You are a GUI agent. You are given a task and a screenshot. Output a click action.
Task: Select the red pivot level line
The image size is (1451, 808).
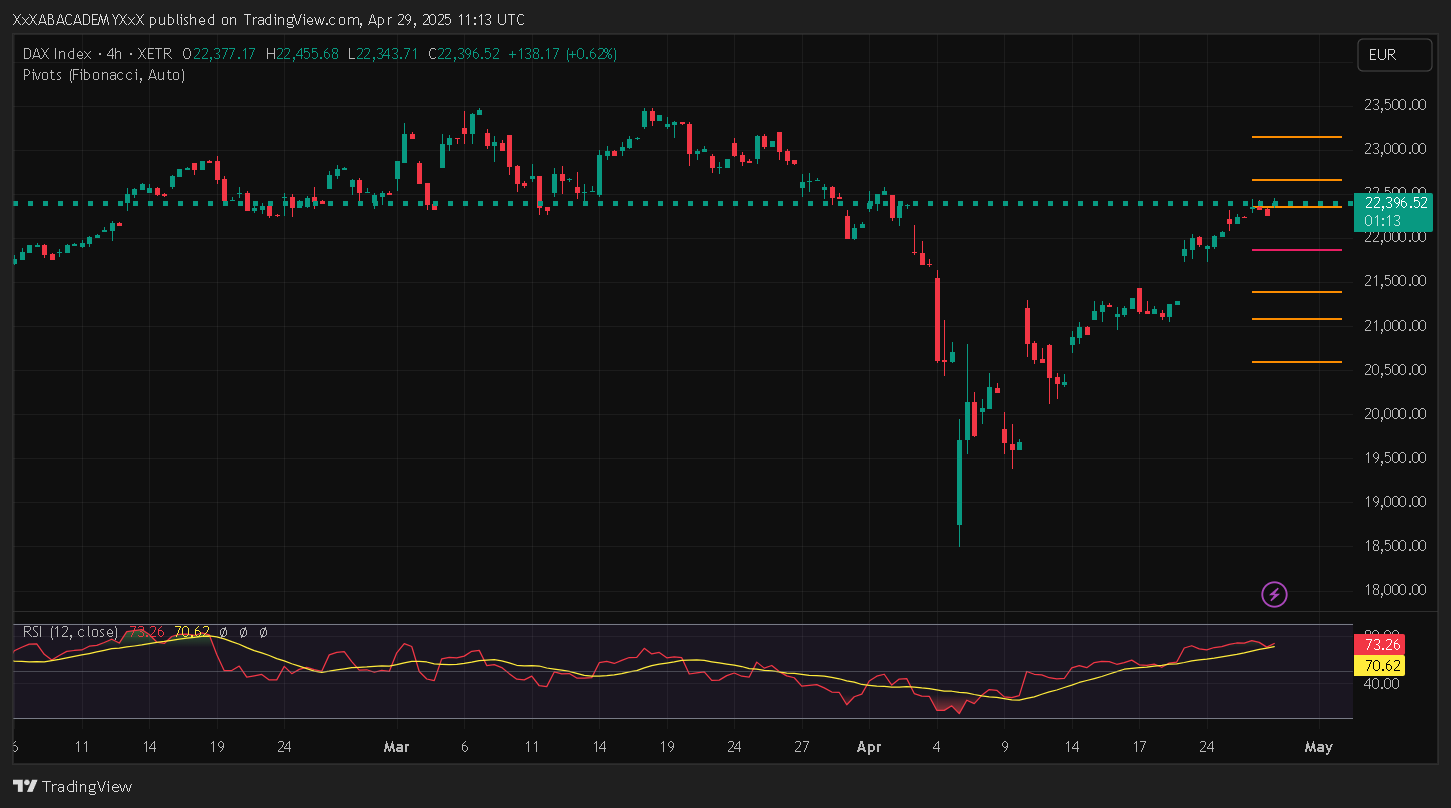click(x=1296, y=250)
